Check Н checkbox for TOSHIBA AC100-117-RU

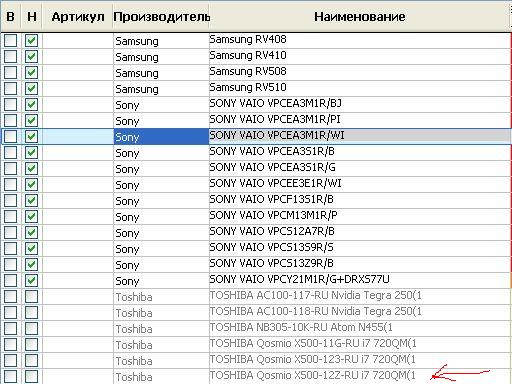pyautogui.click(x=32, y=297)
